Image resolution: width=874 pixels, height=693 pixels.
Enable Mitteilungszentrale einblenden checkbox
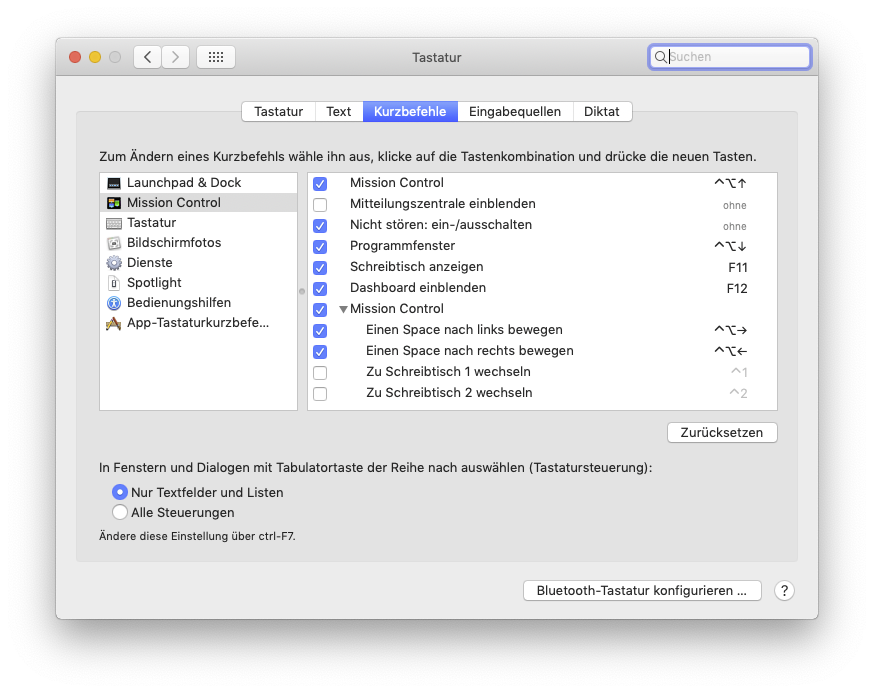[x=320, y=205]
